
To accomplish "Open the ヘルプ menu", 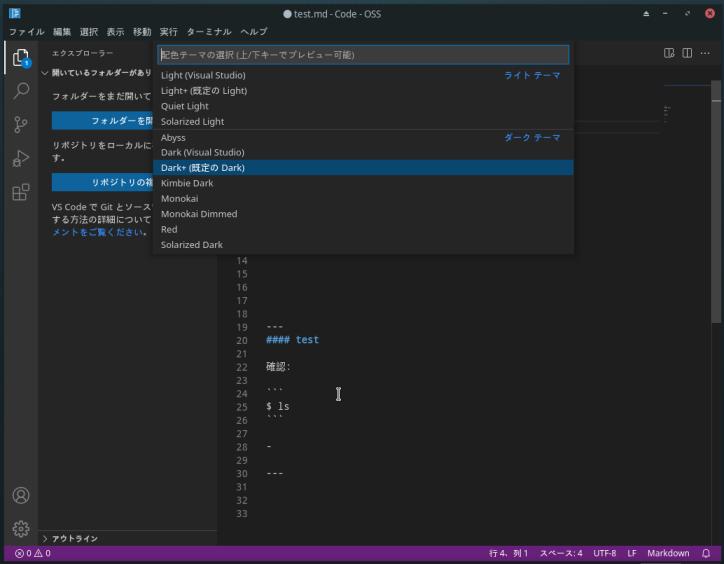I will 253,32.
